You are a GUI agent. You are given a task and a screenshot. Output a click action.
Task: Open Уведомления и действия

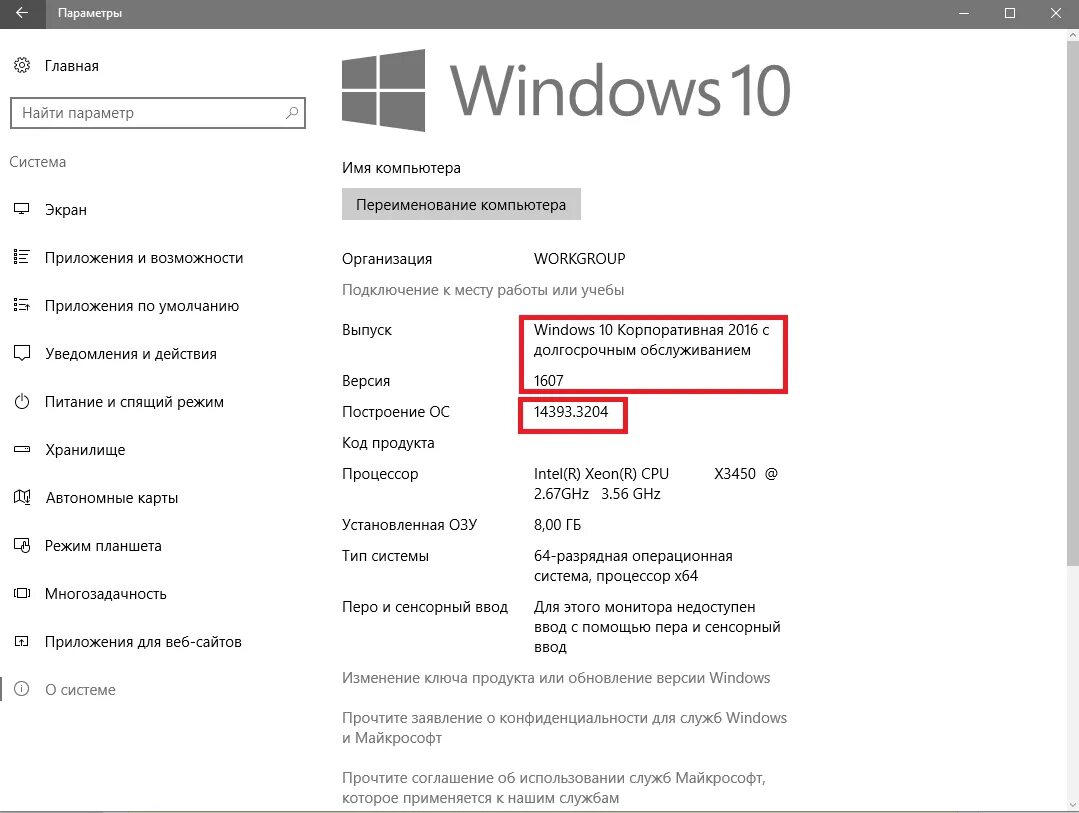pyautogui.click(x=131, y=354)
